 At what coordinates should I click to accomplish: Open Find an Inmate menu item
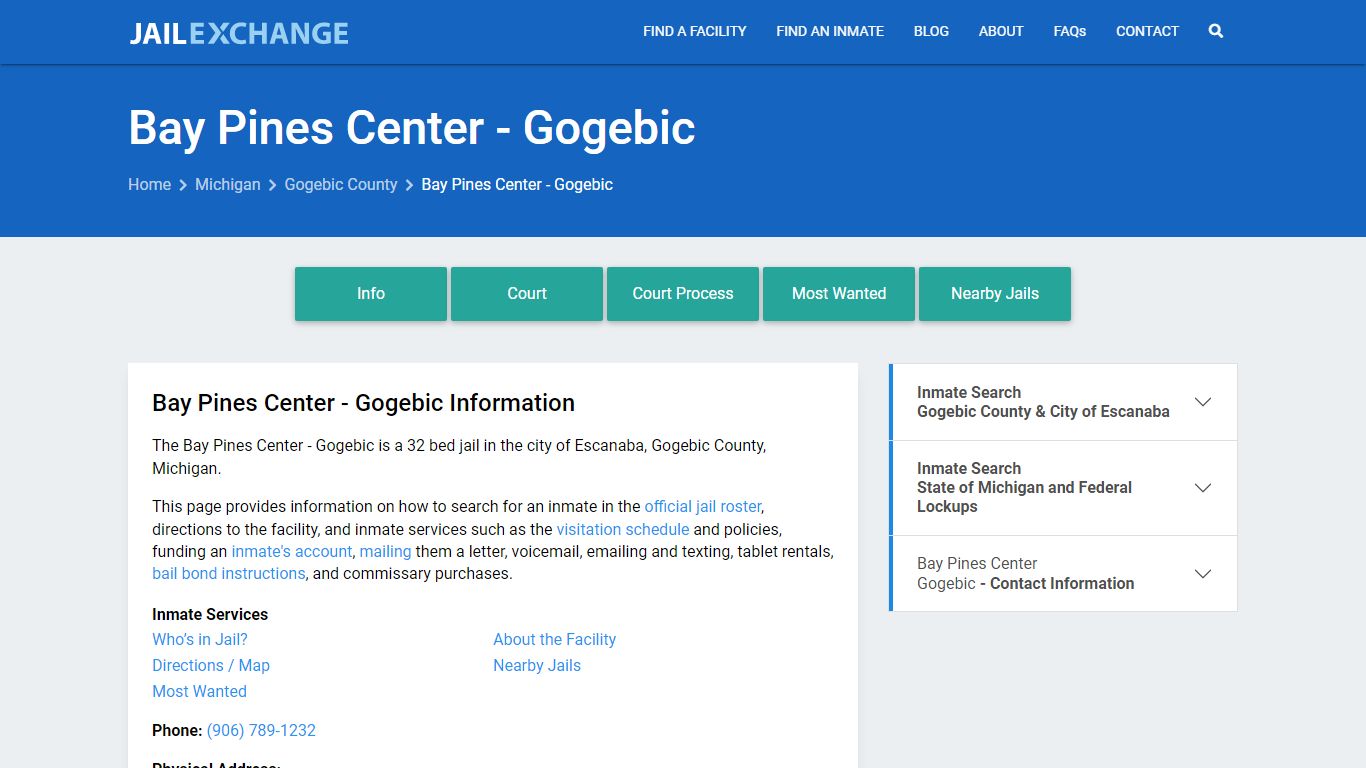[x=830, y=31]
